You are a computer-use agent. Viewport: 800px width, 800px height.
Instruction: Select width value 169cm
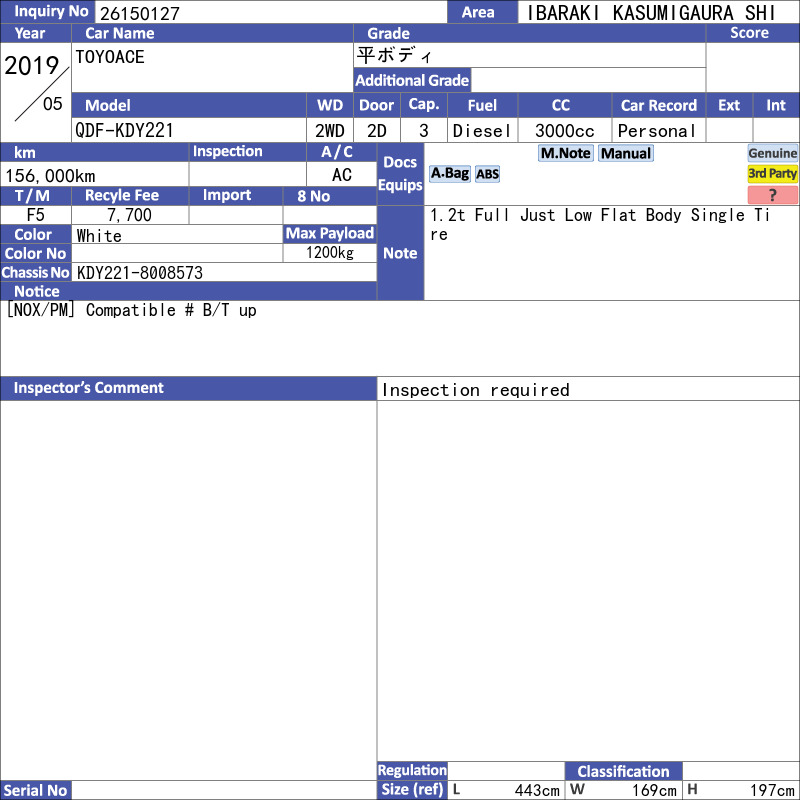coord(655,790)
